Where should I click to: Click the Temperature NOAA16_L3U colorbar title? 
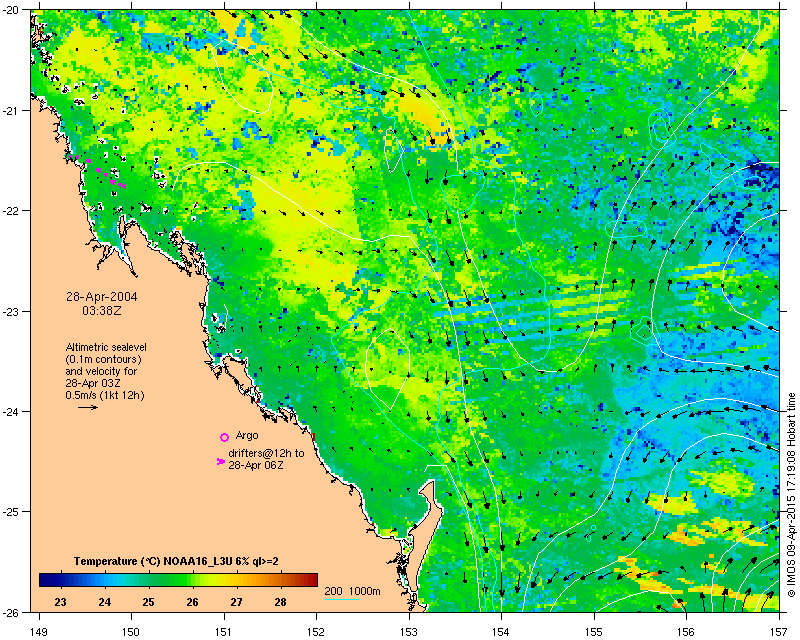tap(176, 561)
